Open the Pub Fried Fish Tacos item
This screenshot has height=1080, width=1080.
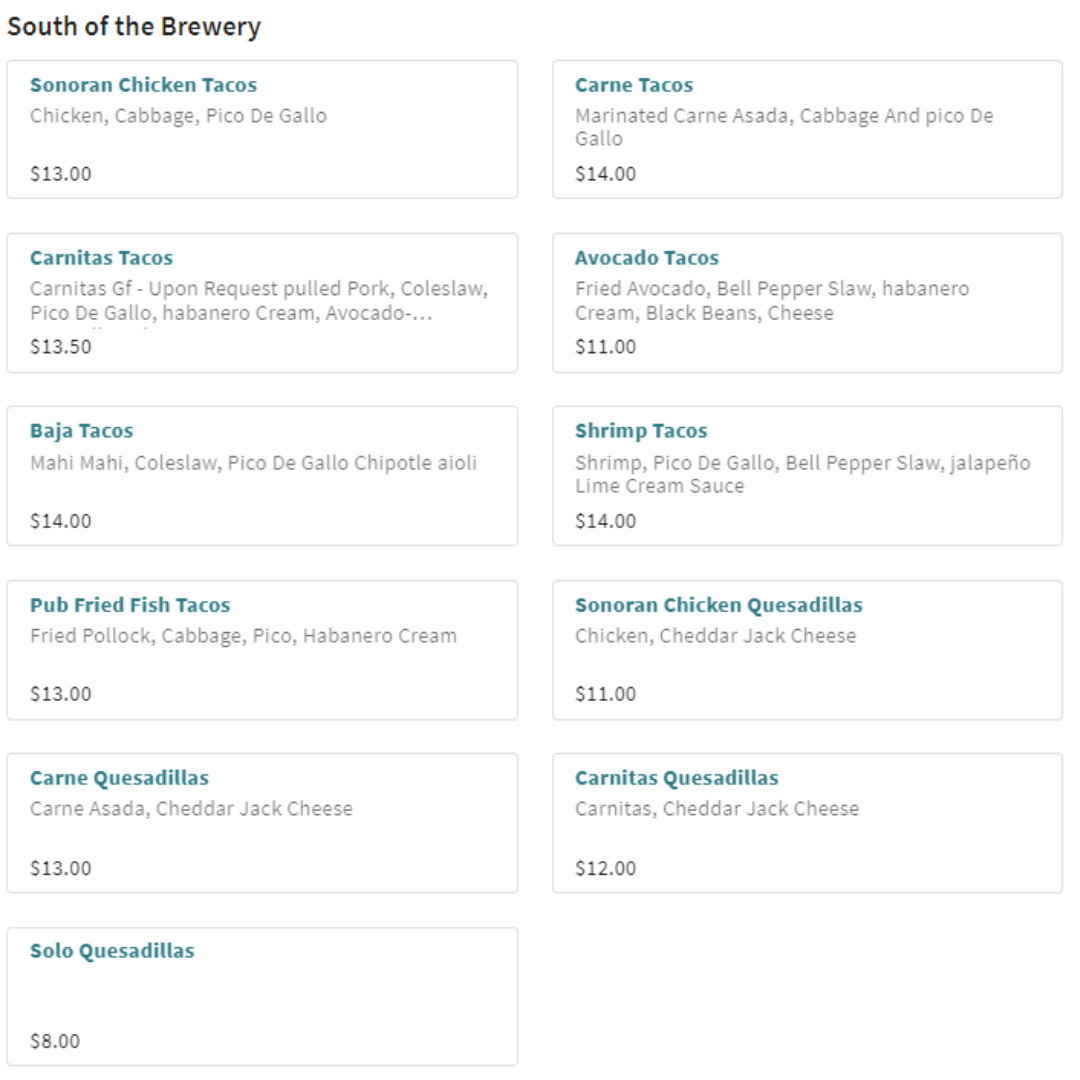[130, 605]
